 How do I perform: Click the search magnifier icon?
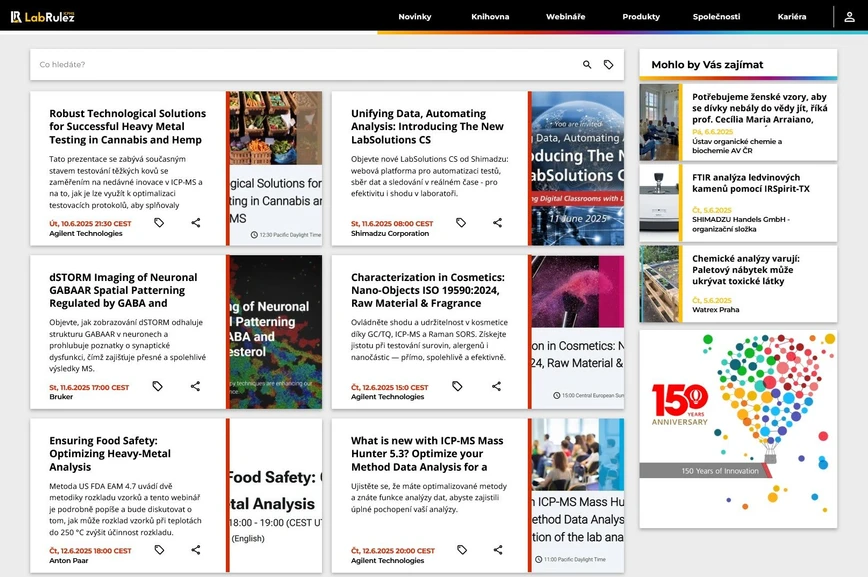[x=587, y=64]
